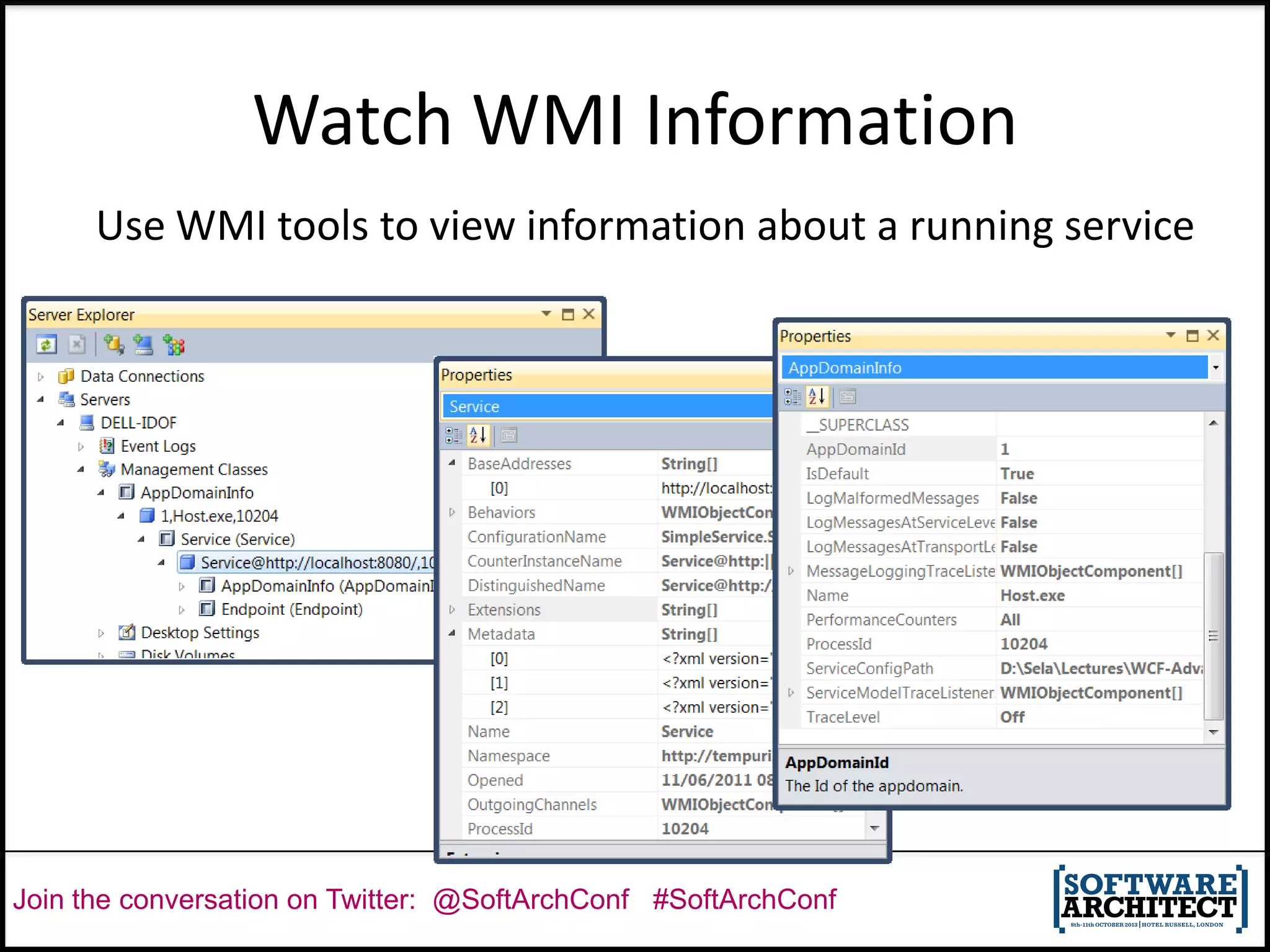This screenshot has width=1270, height=952.
Task: Click scroll down arrow in AppDomainInfo Properties
Action: (x=1214, y=732)
